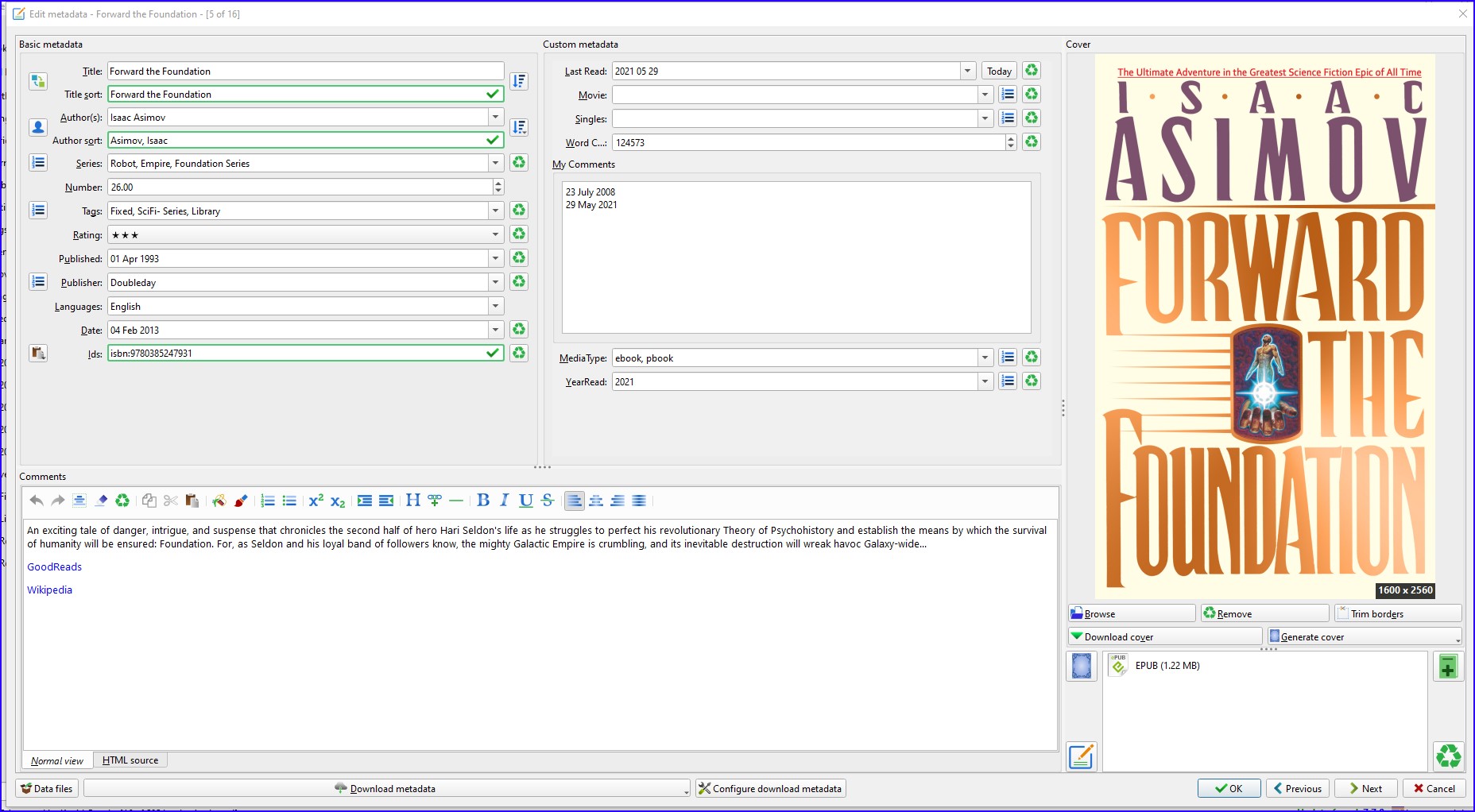Expand the Publisher dropdown arrow
The image size is (1475, 812).
coord(496,282)
